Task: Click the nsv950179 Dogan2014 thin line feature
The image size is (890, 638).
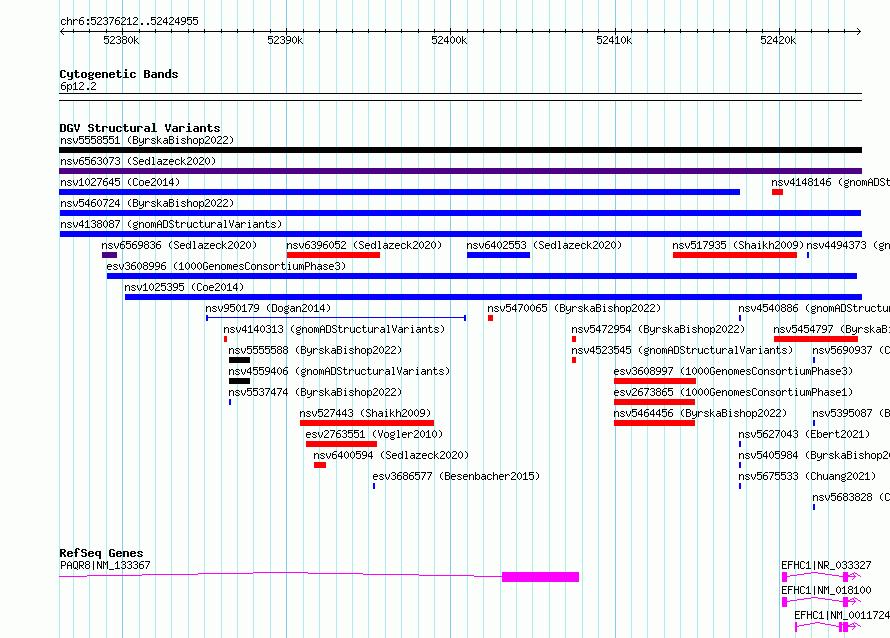Action: tap(336, 318)
